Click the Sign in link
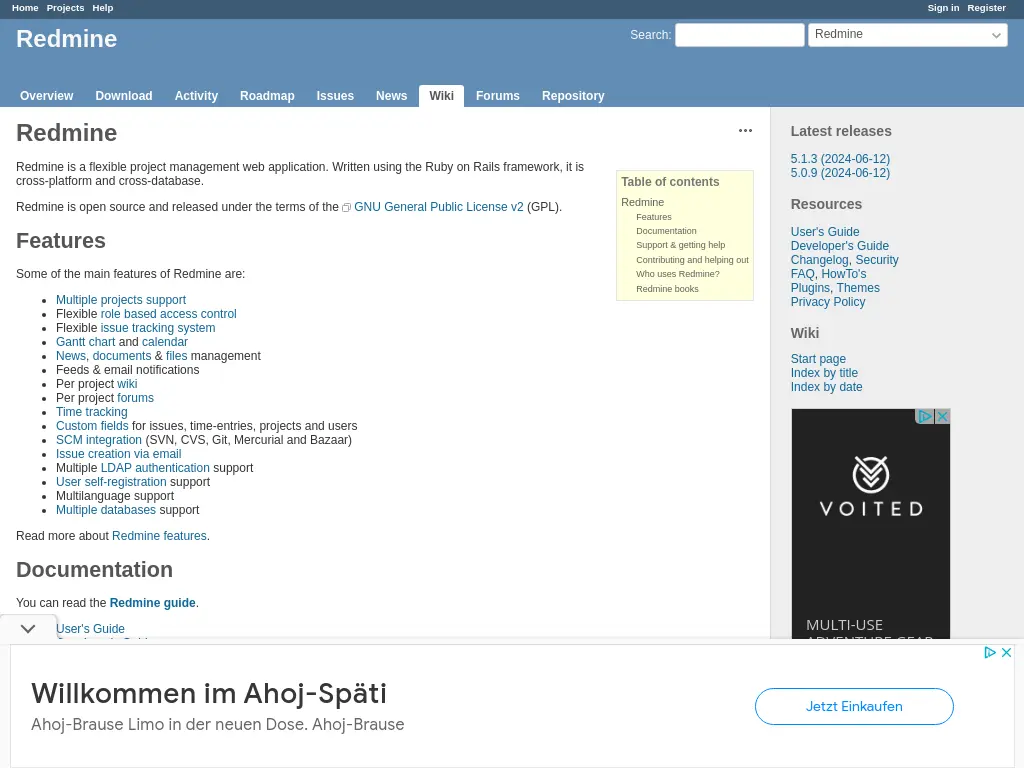 point(943,8)
